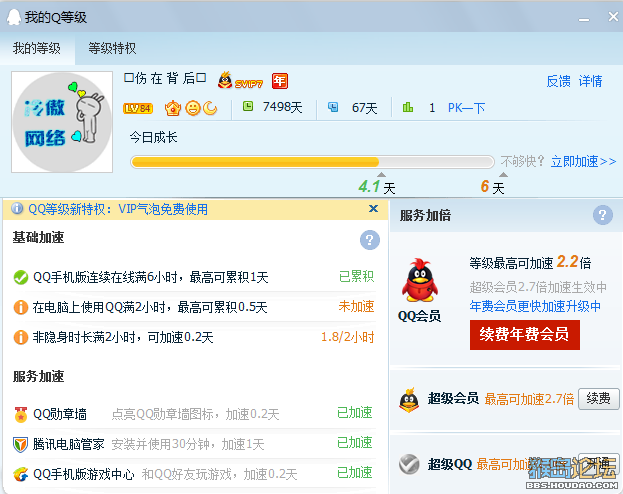
Task: Click the 腾讯电脑管家 shield icon
Action: (20, 444)
